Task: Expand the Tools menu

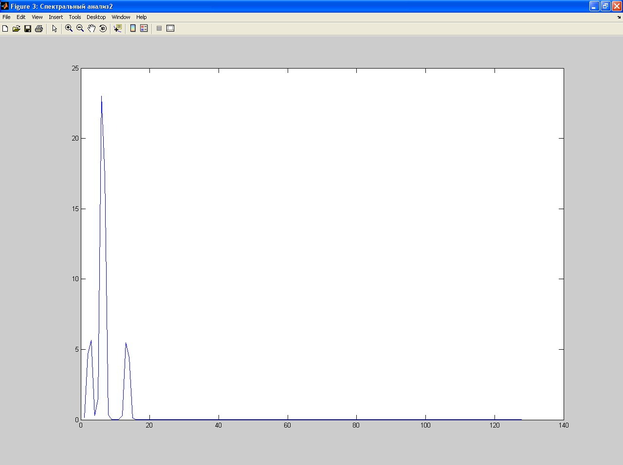Action: click(74, 17)
